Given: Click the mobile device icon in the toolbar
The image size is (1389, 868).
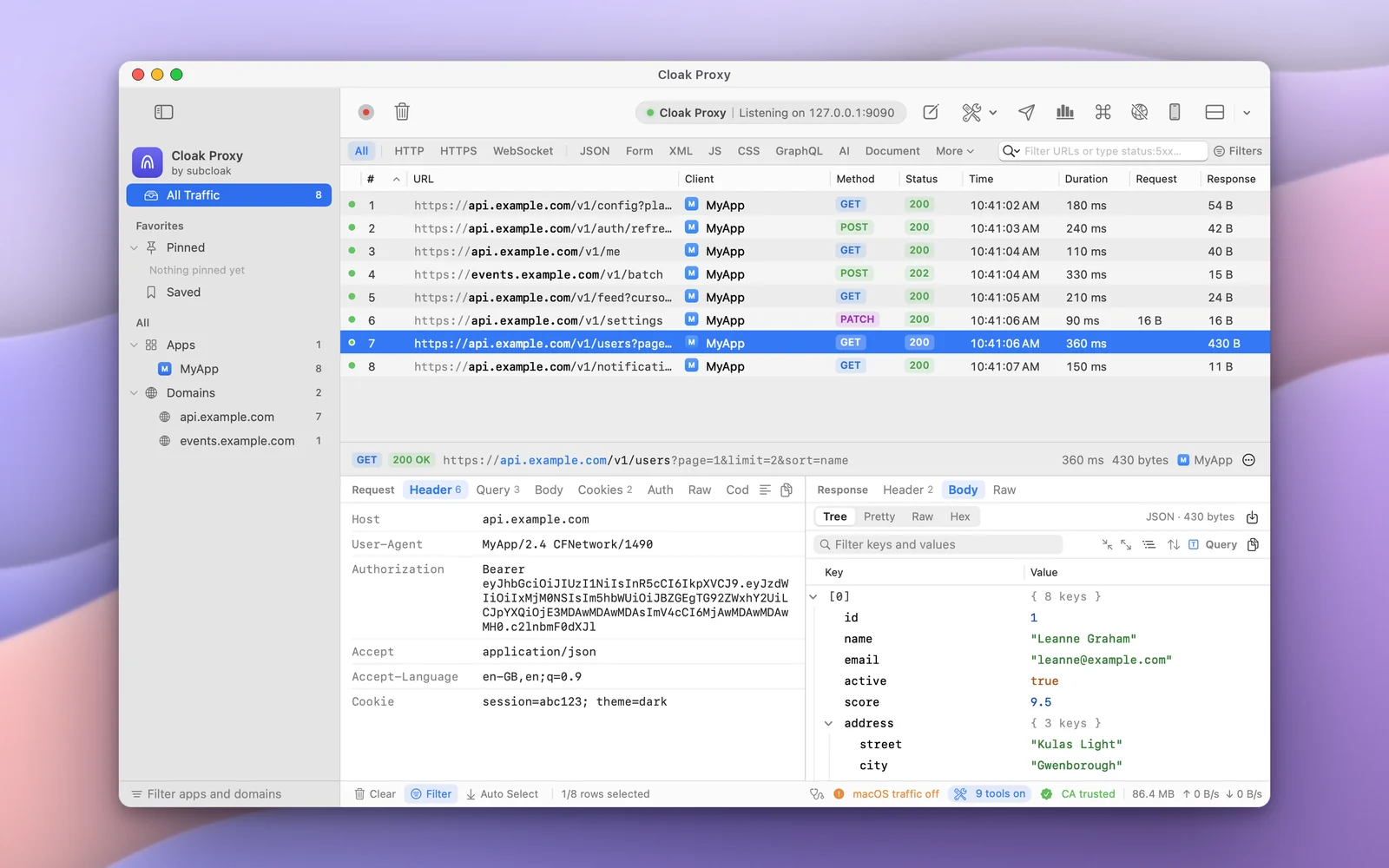Looking at the screenshot, I should [x=1175, y=112].
